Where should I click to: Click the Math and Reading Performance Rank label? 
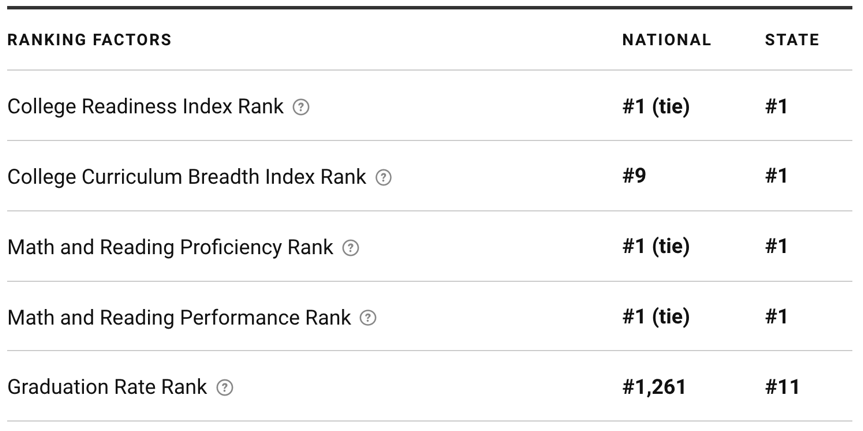(x=179, y=317)
